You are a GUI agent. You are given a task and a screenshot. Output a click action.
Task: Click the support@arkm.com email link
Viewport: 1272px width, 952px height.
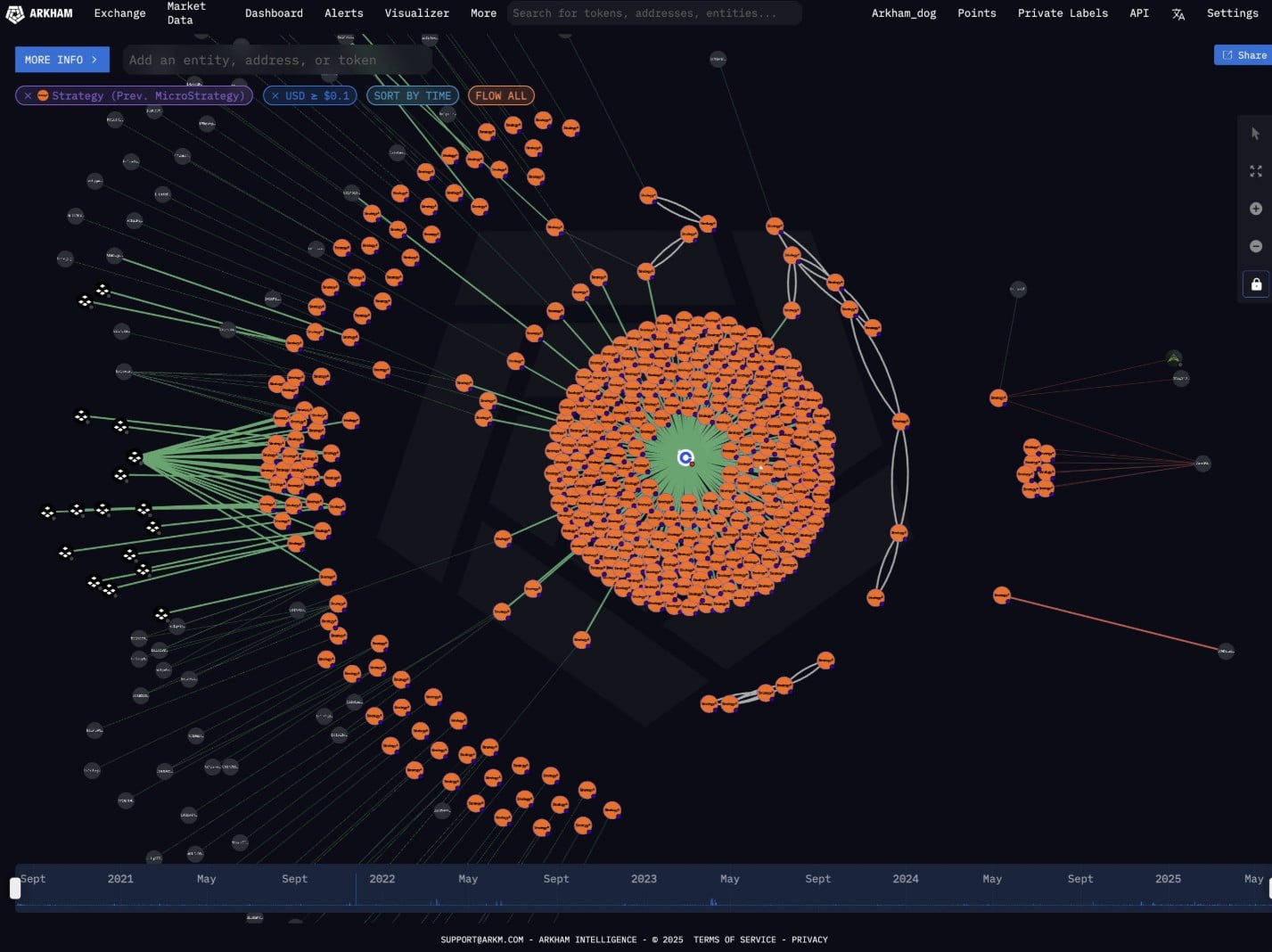(482, 940)
